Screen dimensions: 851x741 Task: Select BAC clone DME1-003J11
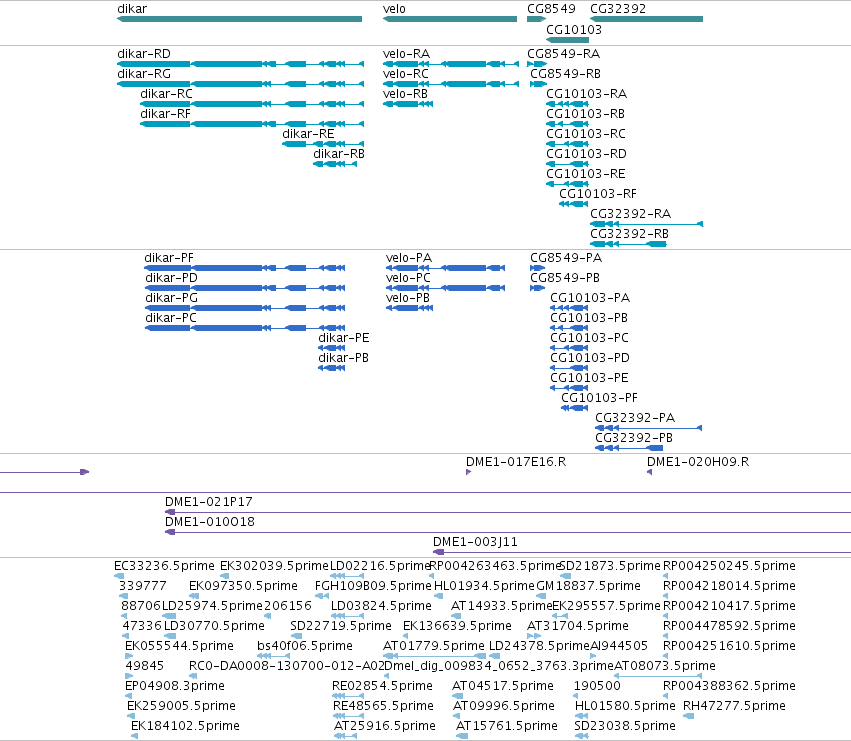(x=642, y=553)
